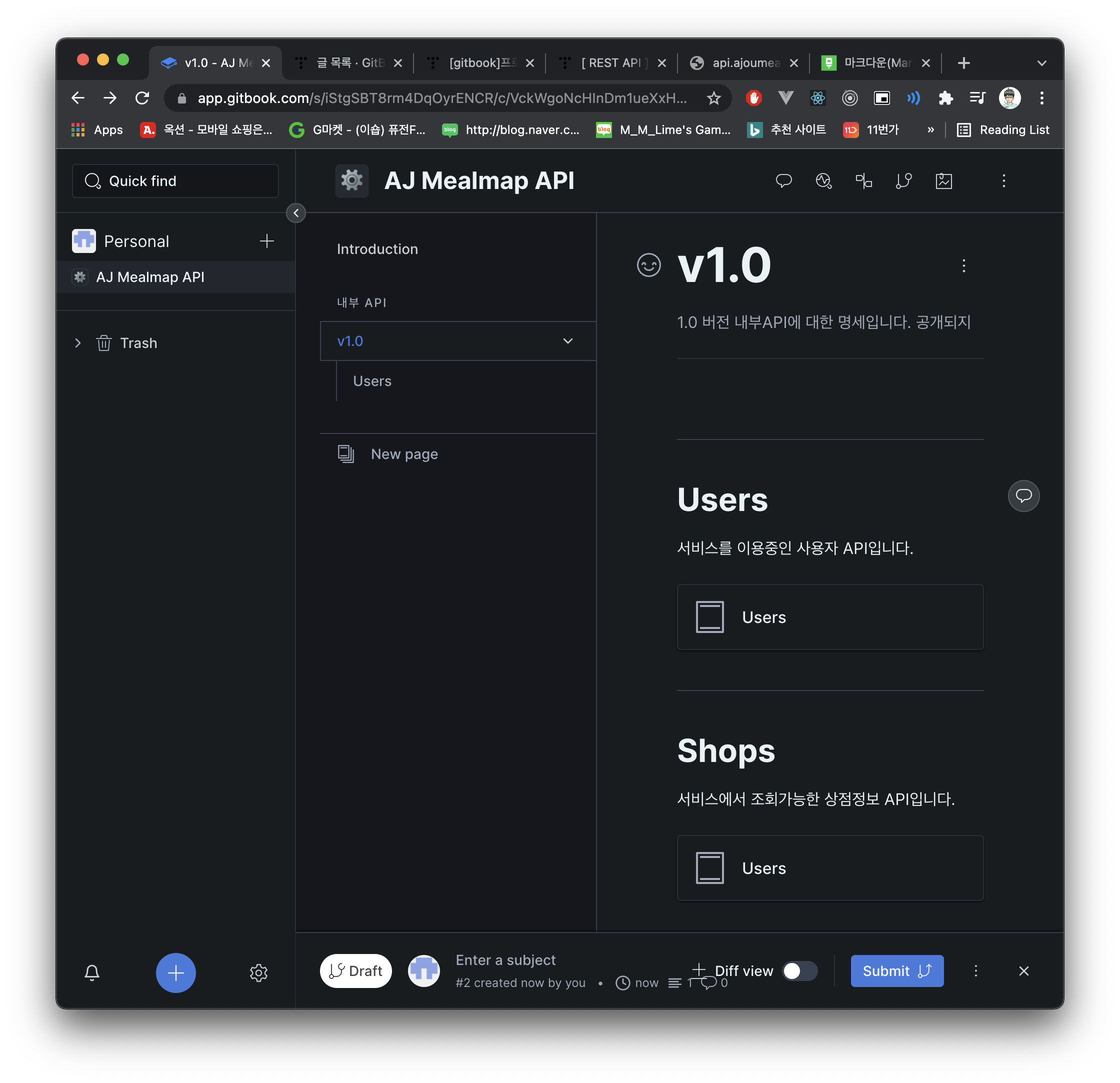Click the notifications bell icon
This screenshot has width=1120, height=1083.
tap(92, 972)
